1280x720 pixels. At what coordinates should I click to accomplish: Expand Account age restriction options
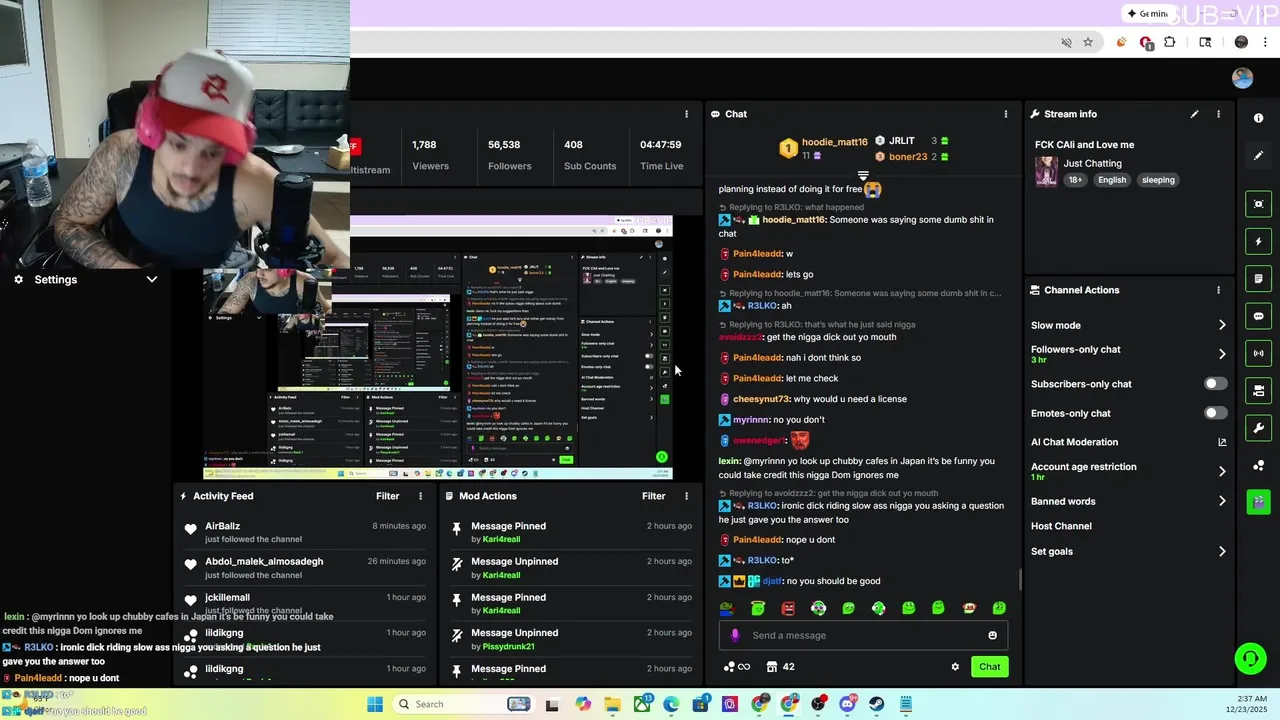[x=1222, y=471]
